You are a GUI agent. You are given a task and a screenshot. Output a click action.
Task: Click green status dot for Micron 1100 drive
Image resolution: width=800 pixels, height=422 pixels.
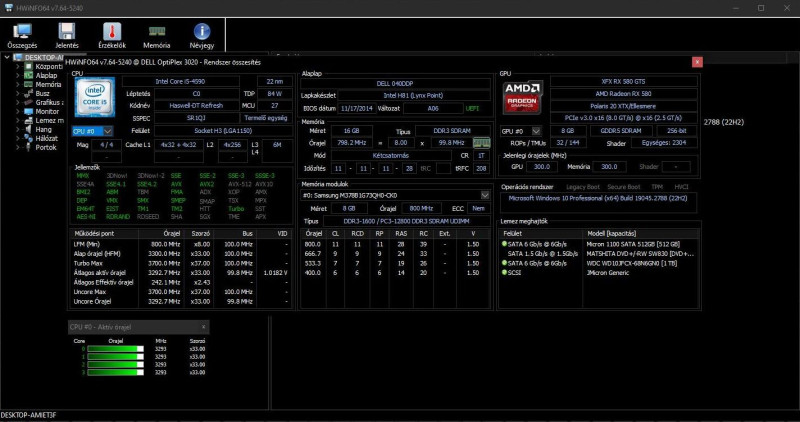coord(504,244)
